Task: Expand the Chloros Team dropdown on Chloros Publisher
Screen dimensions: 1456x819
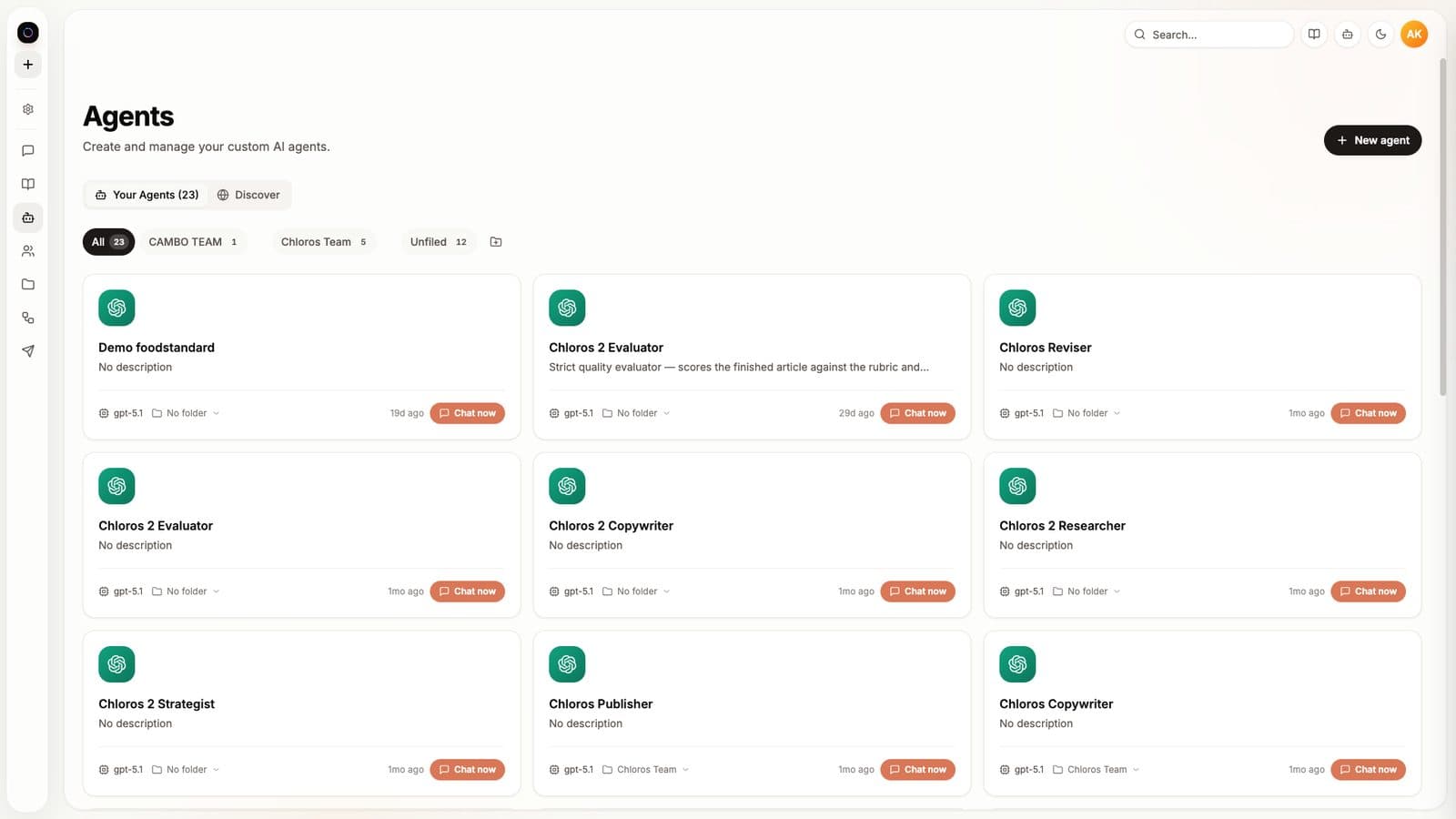Action: (x=646, y=770)
